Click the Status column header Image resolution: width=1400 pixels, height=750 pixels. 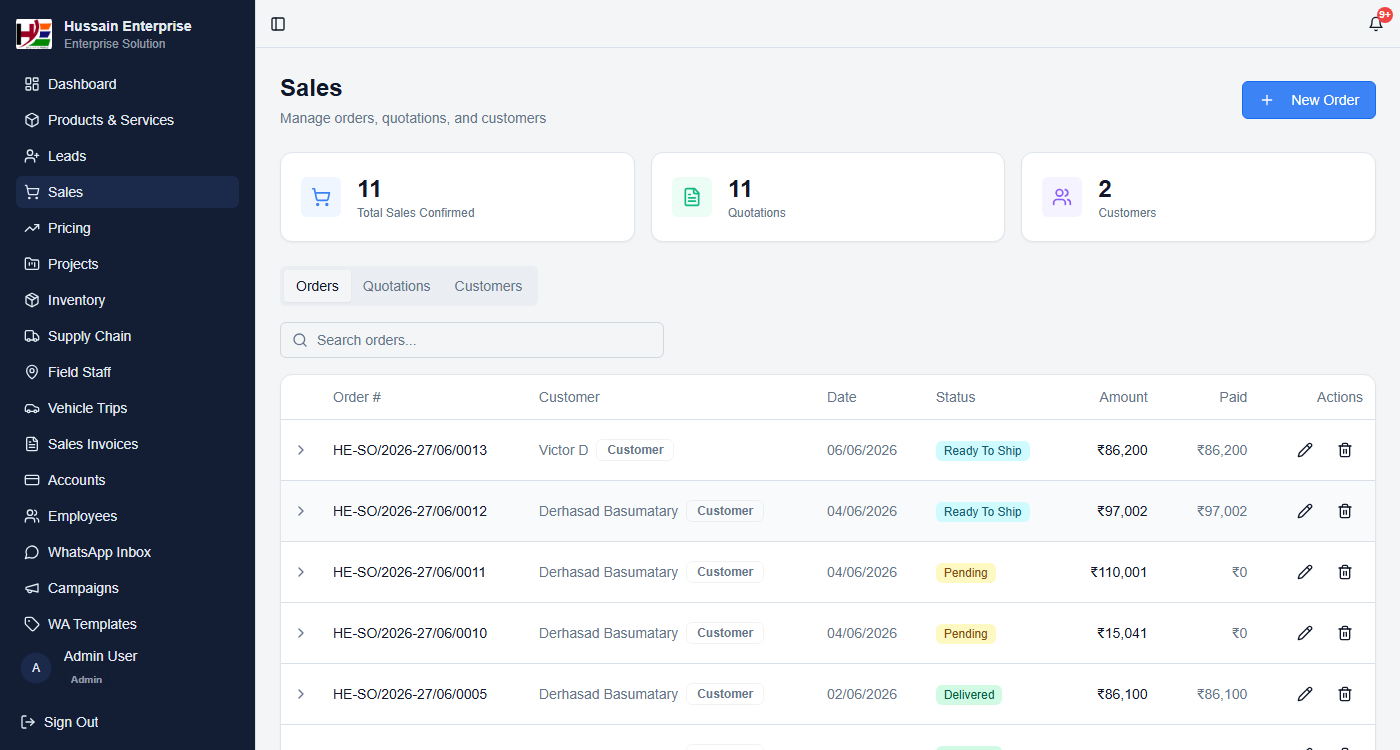(x=955, y=397)
